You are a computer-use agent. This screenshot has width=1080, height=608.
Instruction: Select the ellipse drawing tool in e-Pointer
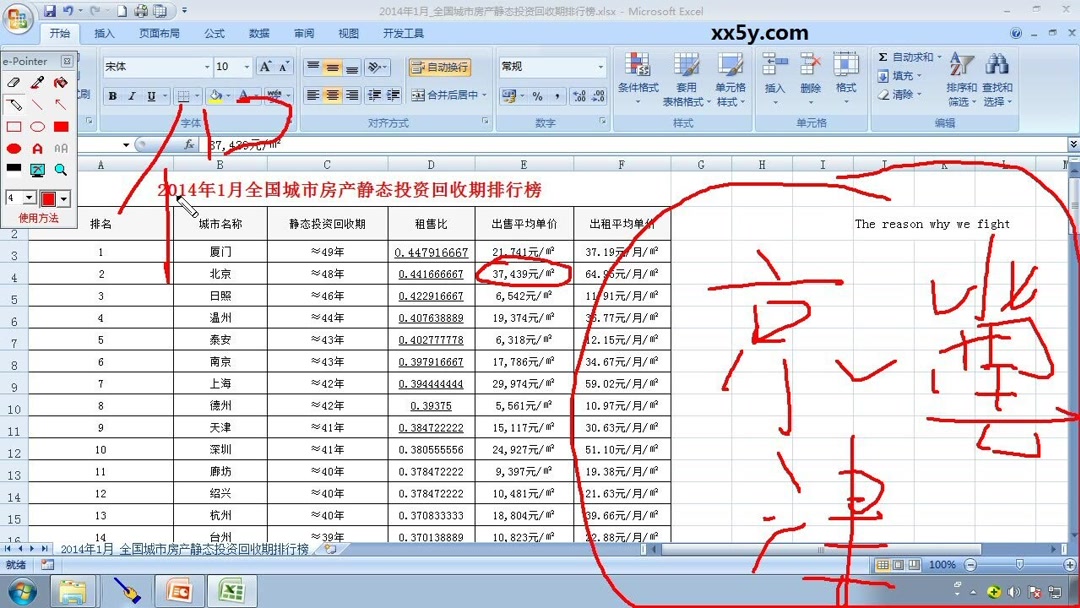tap(38, 125)
